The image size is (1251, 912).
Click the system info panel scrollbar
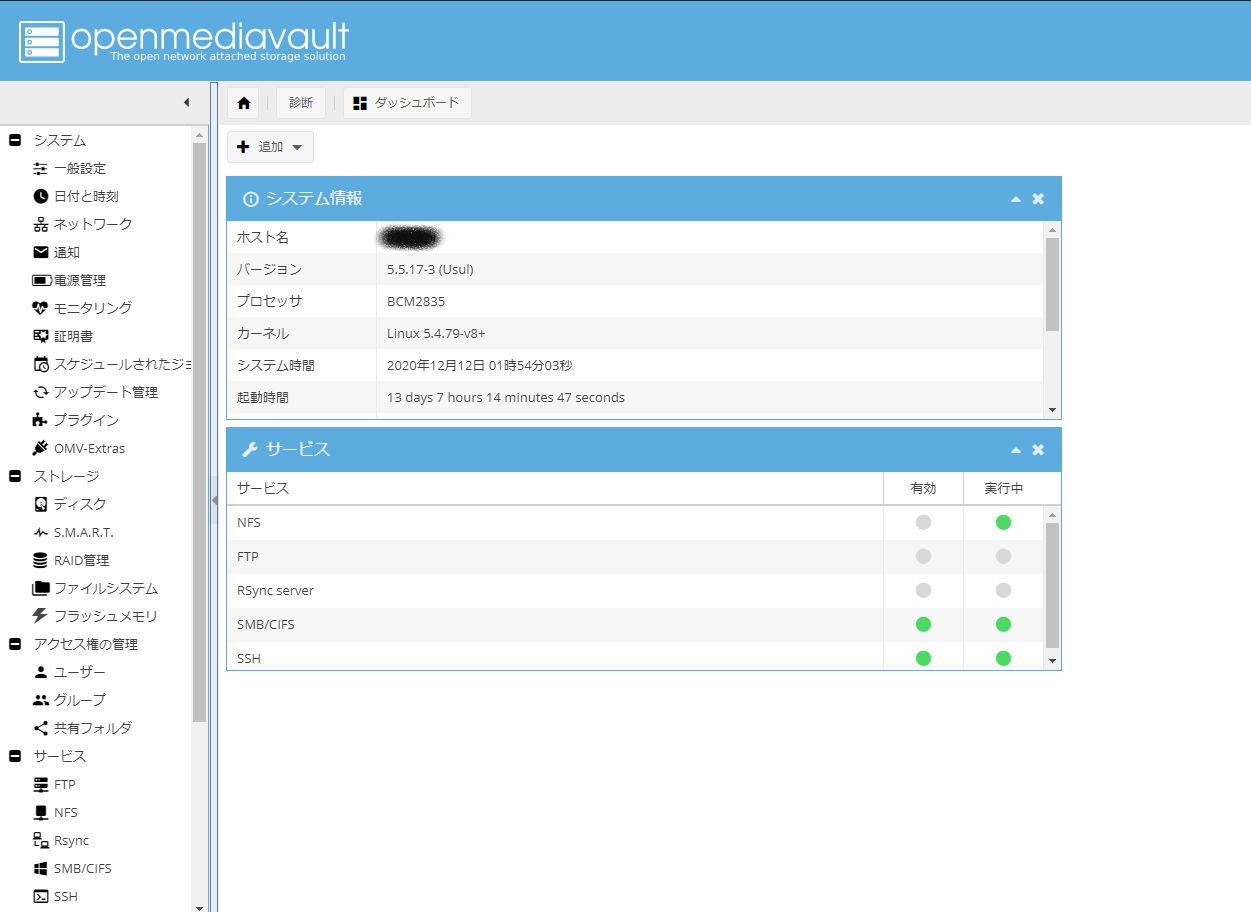tap(1051, 284)
